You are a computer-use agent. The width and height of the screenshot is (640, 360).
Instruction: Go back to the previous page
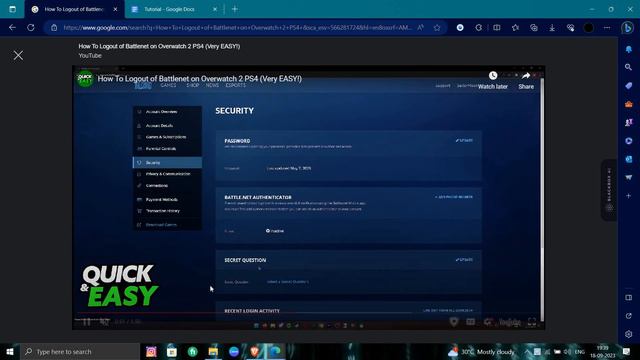(12, 27)
